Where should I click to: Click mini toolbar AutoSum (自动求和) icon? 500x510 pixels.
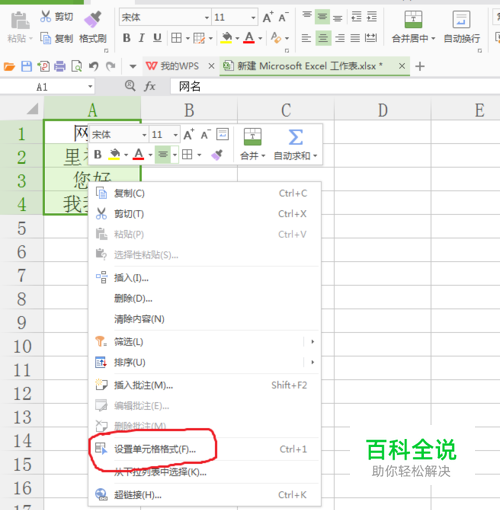(295, 137)
